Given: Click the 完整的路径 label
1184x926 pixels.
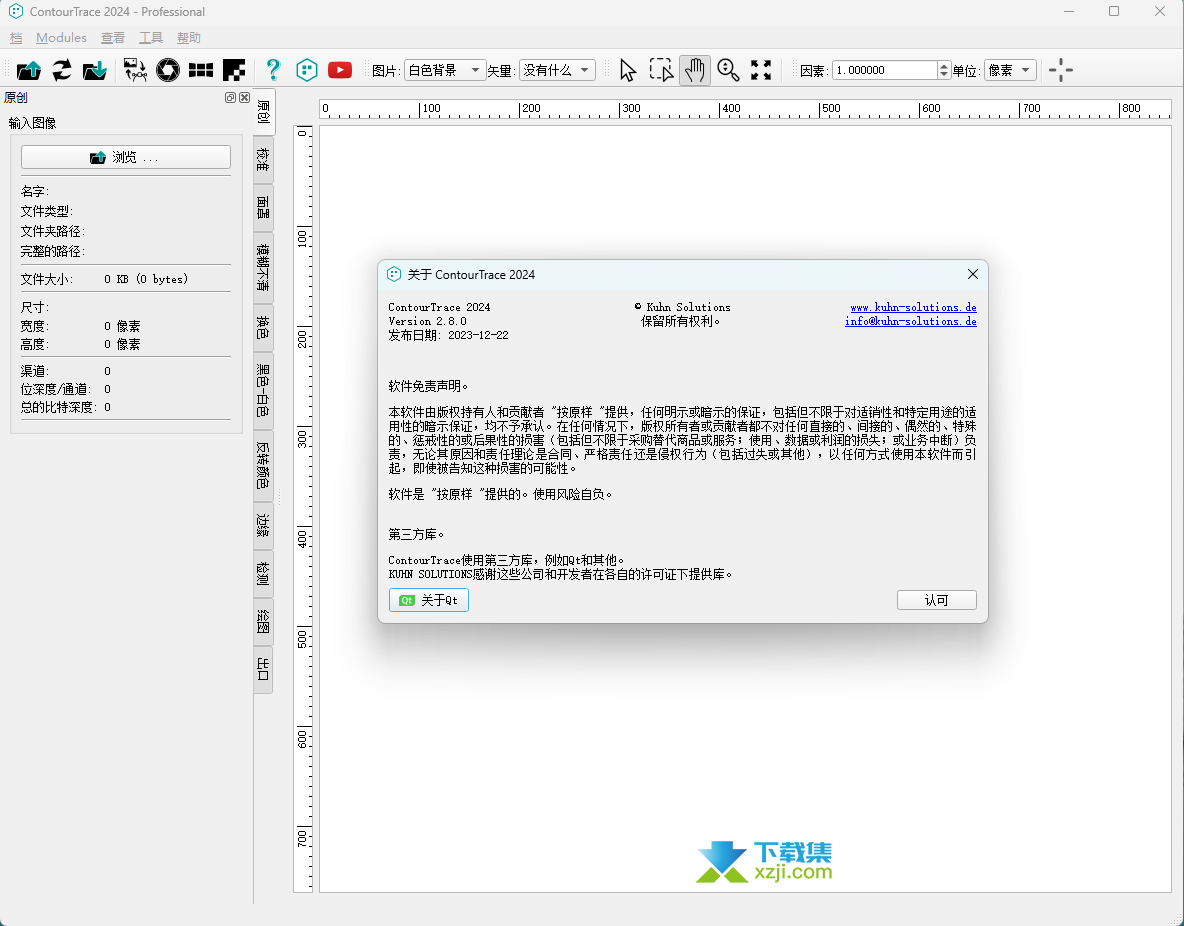Looking at the screenshot, I should coord(53,252).
